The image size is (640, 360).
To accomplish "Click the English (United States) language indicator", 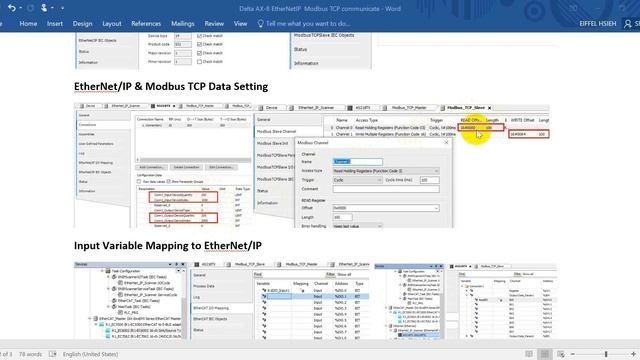I will 90,354.
